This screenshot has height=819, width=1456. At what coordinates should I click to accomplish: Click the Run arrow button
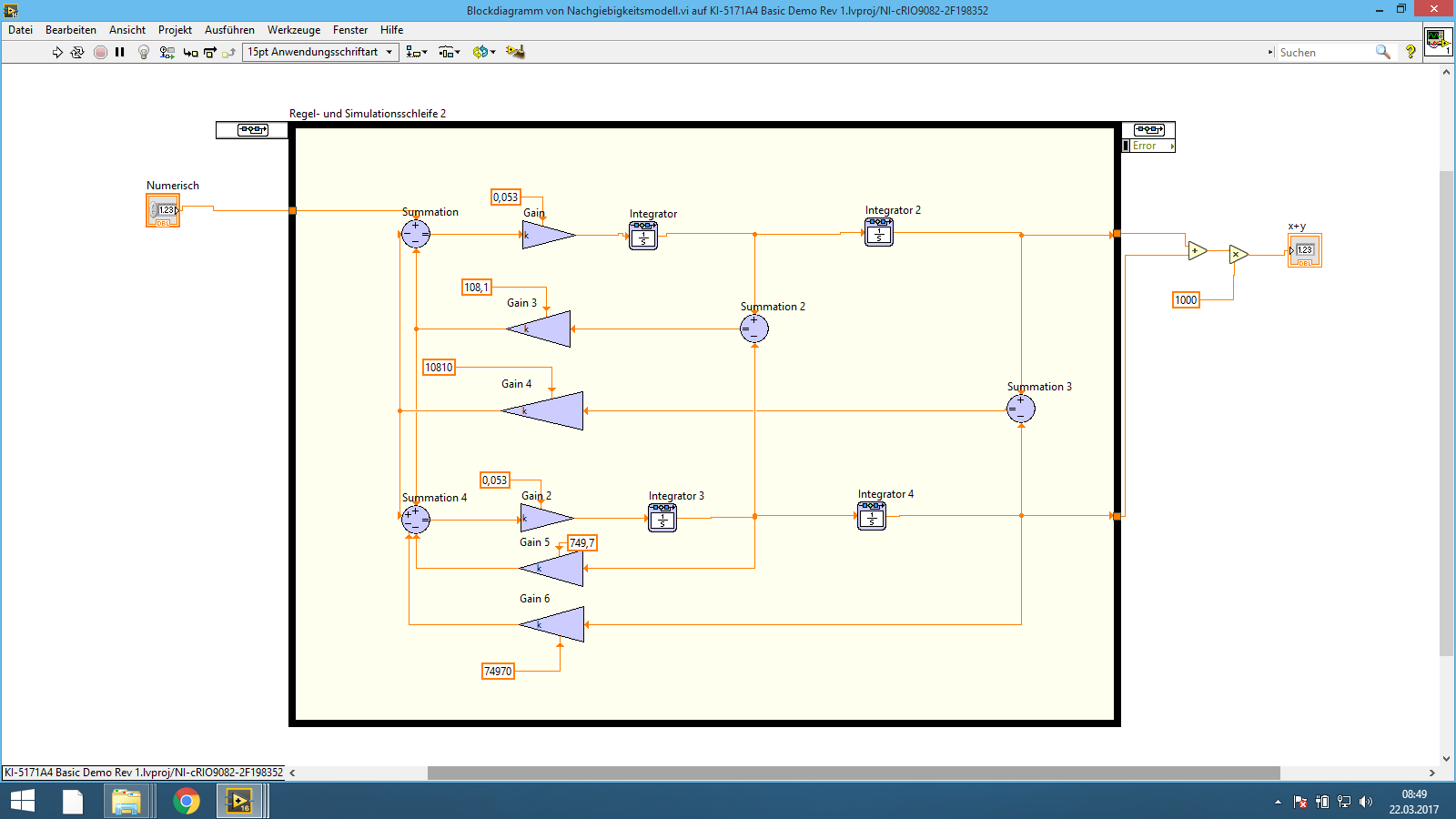[x=57, y=53]
